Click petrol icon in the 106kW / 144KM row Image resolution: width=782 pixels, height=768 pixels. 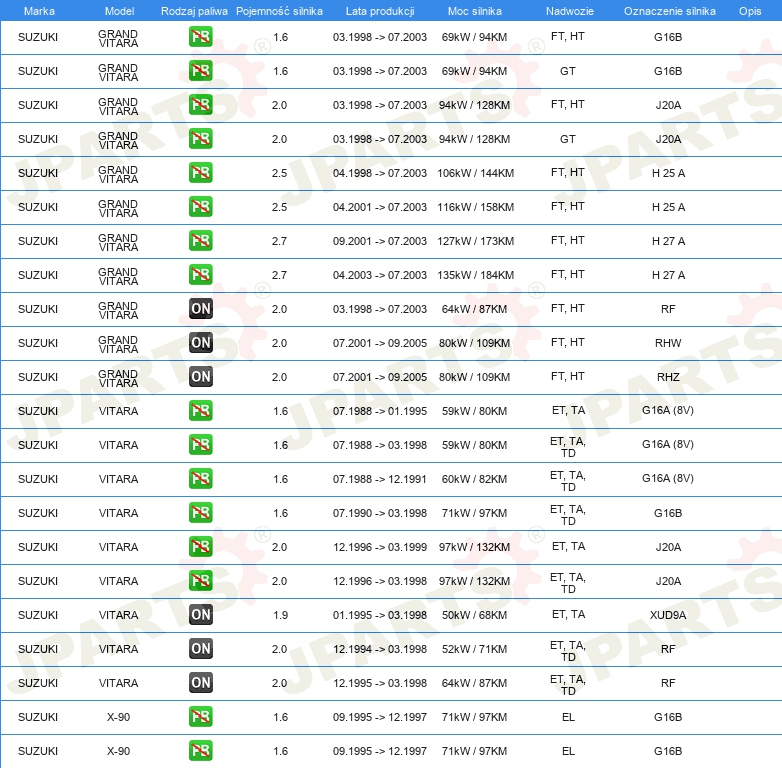200,172
